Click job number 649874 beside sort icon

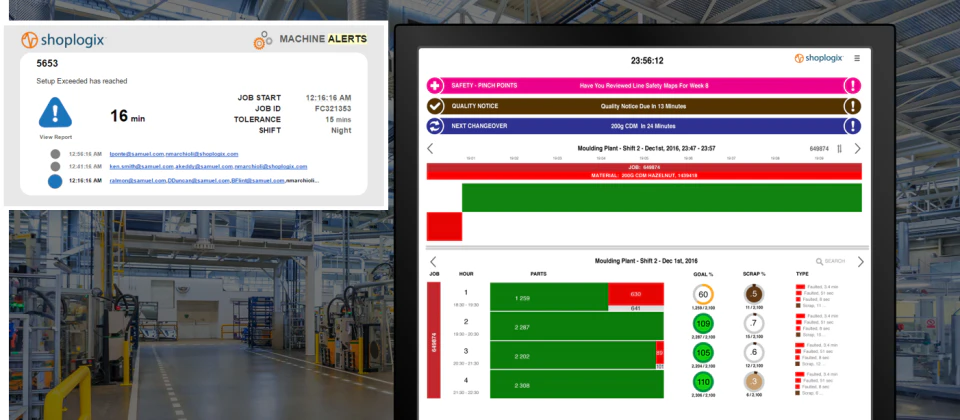(x=819, y=149)
